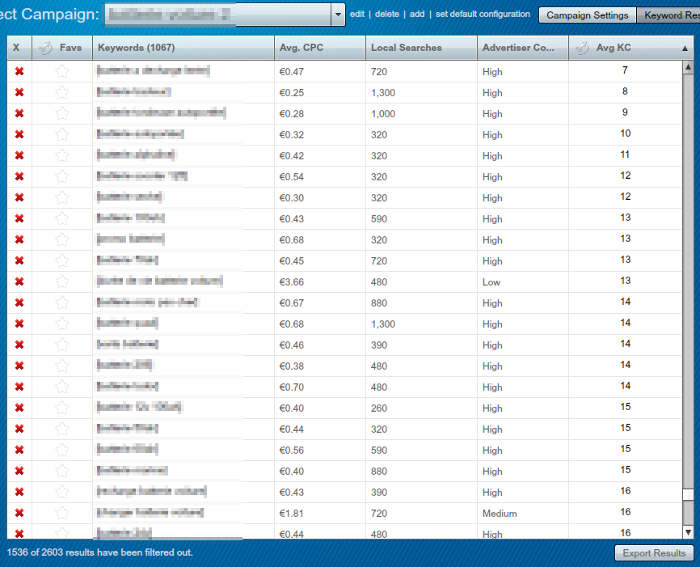Click the 'set default configuration' link

tap(483, 15)
